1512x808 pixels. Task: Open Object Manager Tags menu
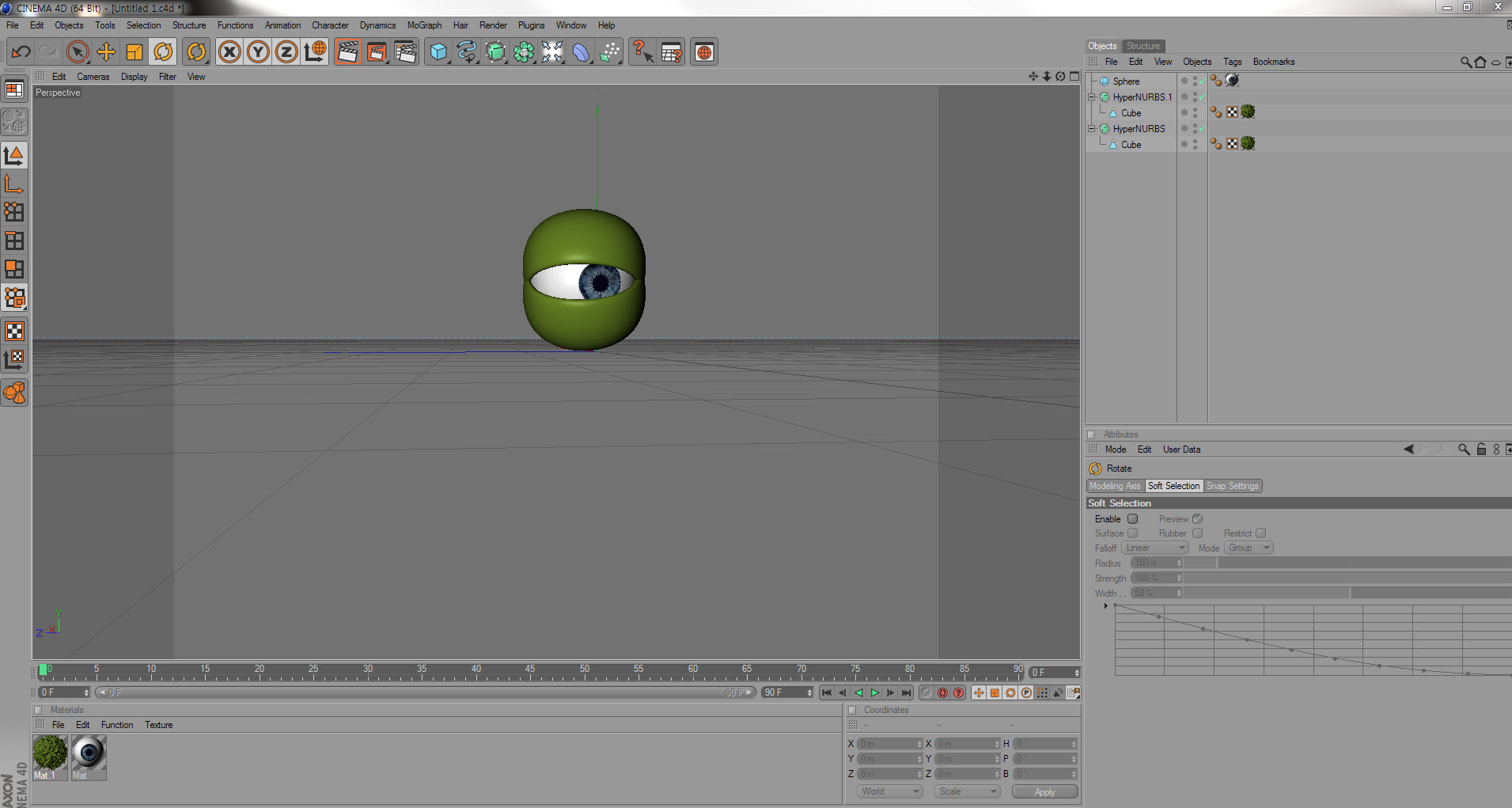pos(1232,62)
